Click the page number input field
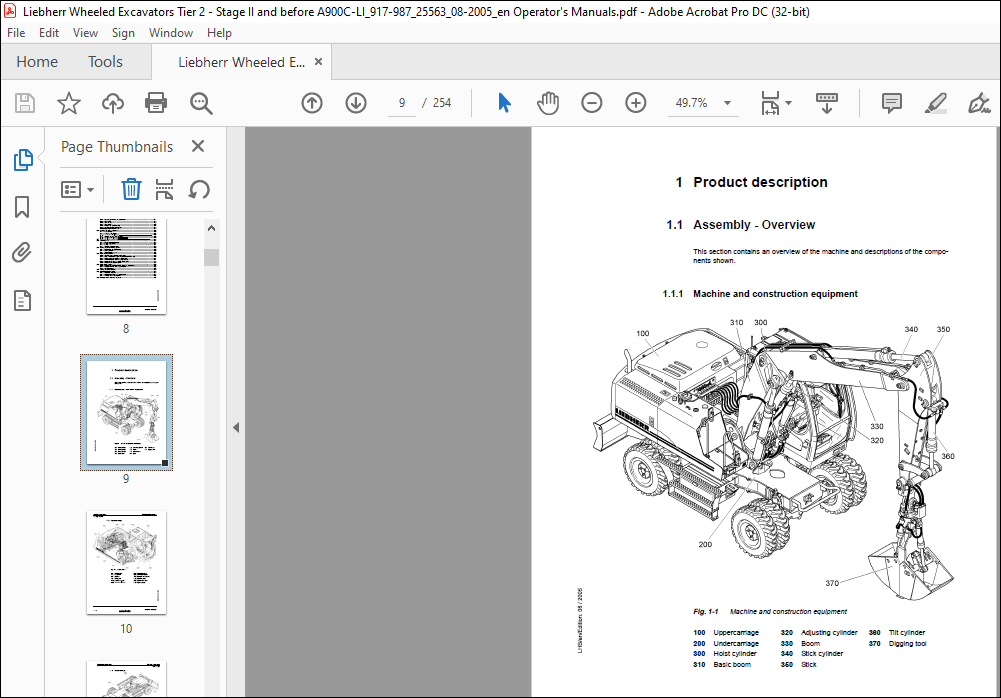The height and width of the screenshot is (698, 1001). coord(402,103)
